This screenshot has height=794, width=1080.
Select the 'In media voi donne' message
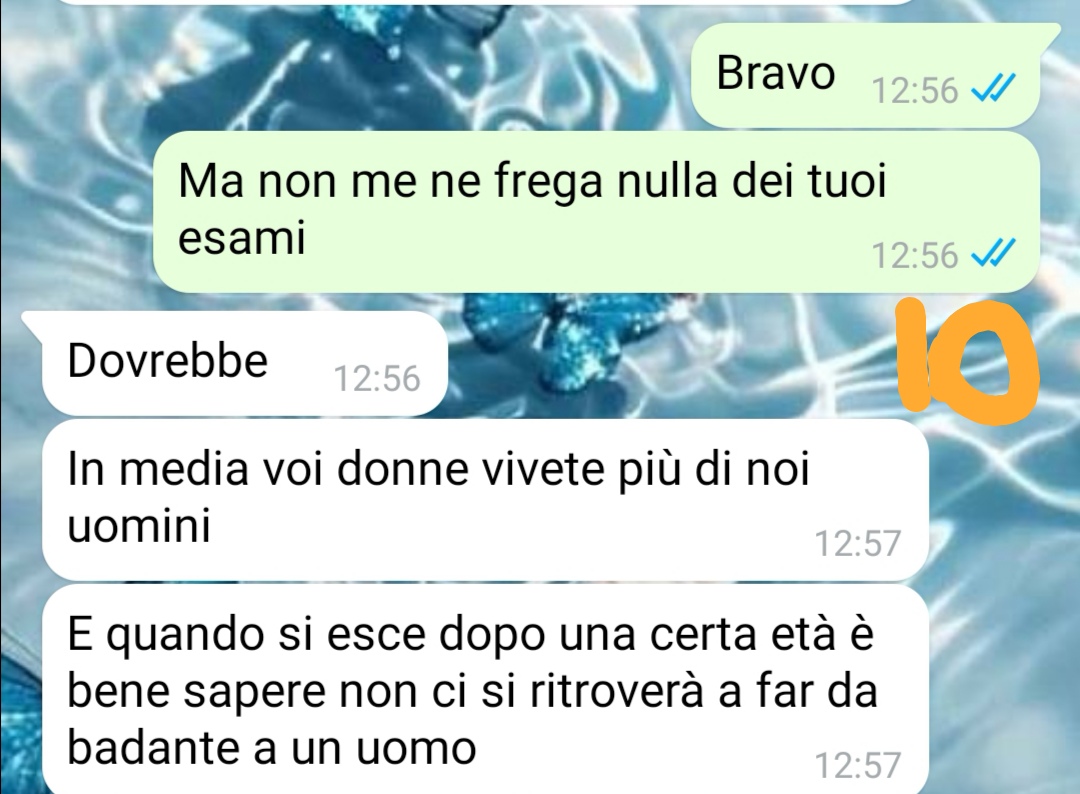pos(486,499)
